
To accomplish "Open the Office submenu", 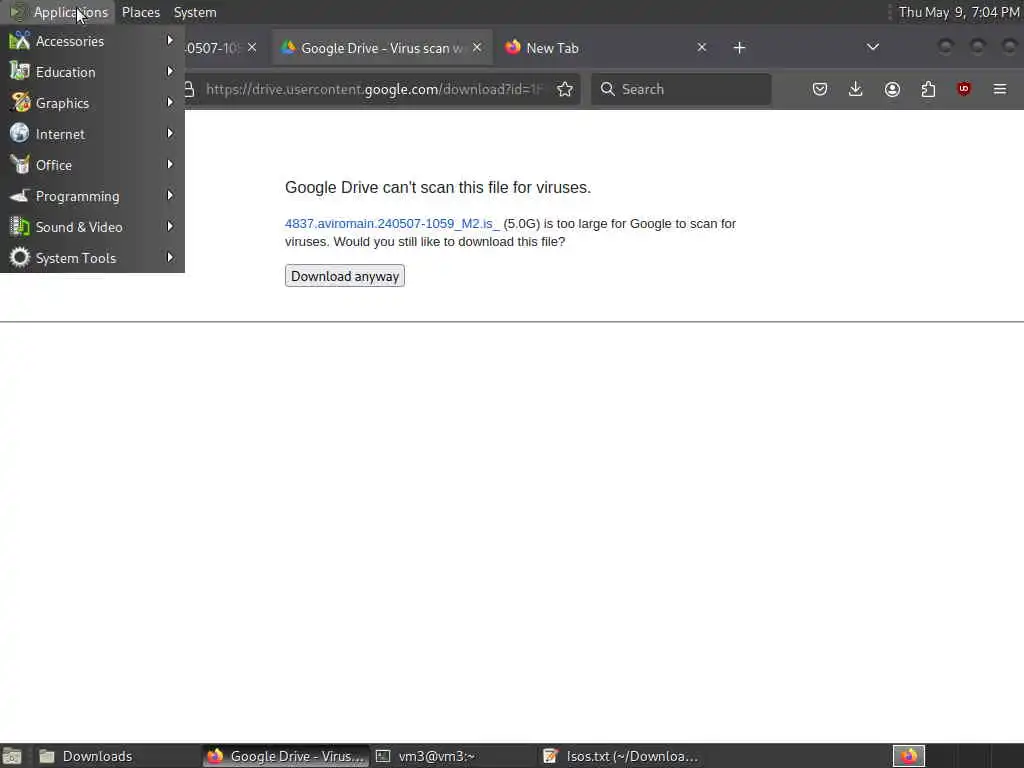I will click(x=92, y=165).
